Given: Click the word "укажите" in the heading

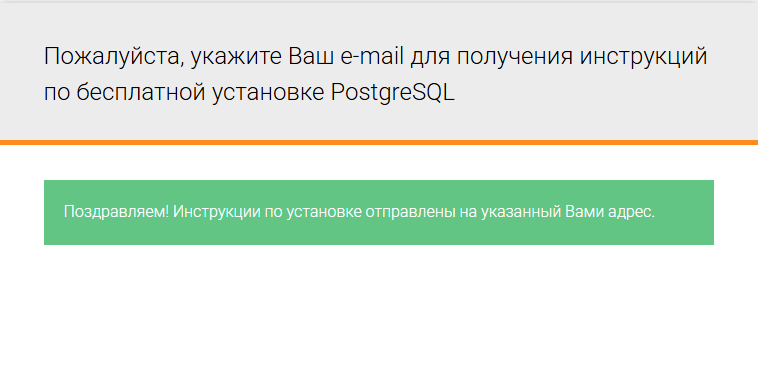Looking at the screenshot, I should [236, 58].
